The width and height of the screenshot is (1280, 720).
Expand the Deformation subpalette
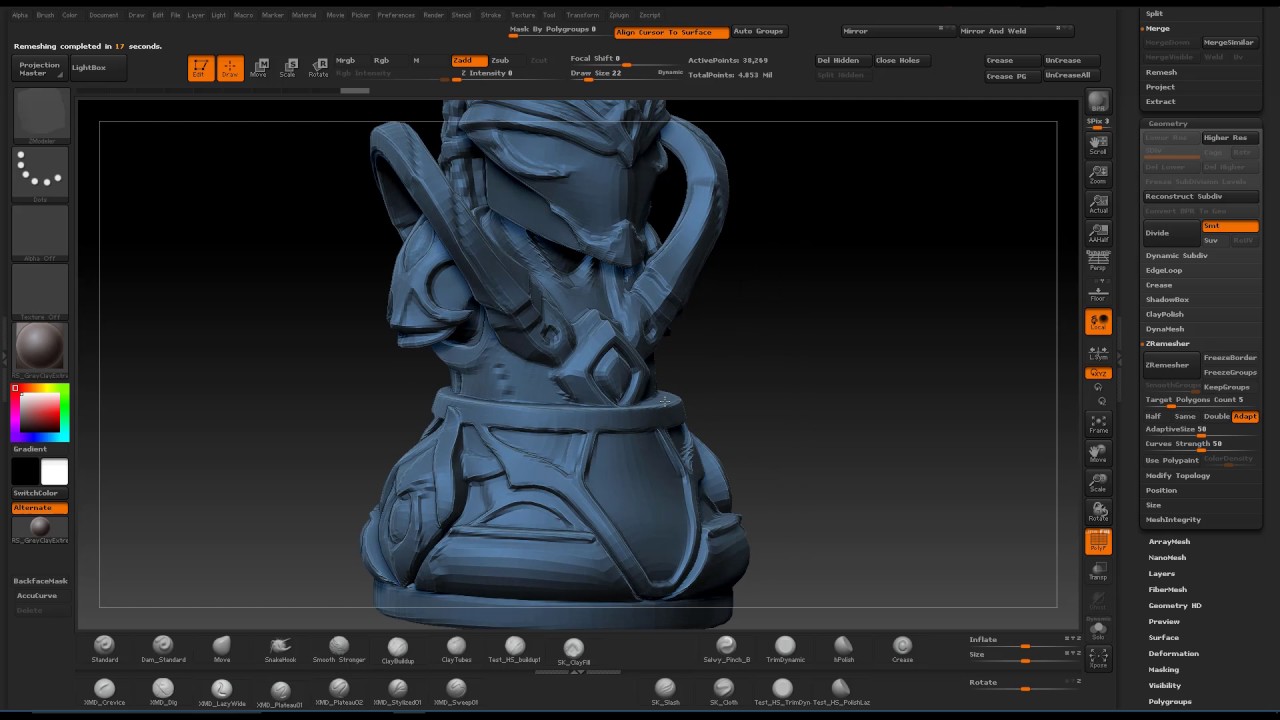[1173, 653]
